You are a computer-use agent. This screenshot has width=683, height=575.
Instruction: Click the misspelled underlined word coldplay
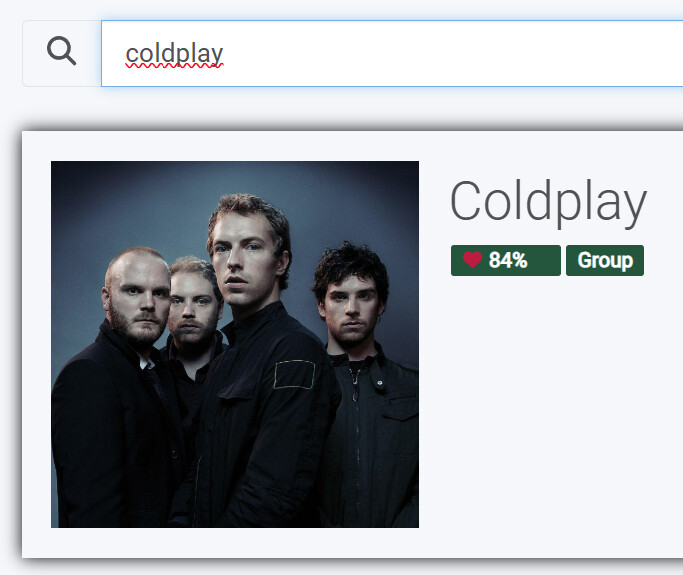[x=174, y=54]
